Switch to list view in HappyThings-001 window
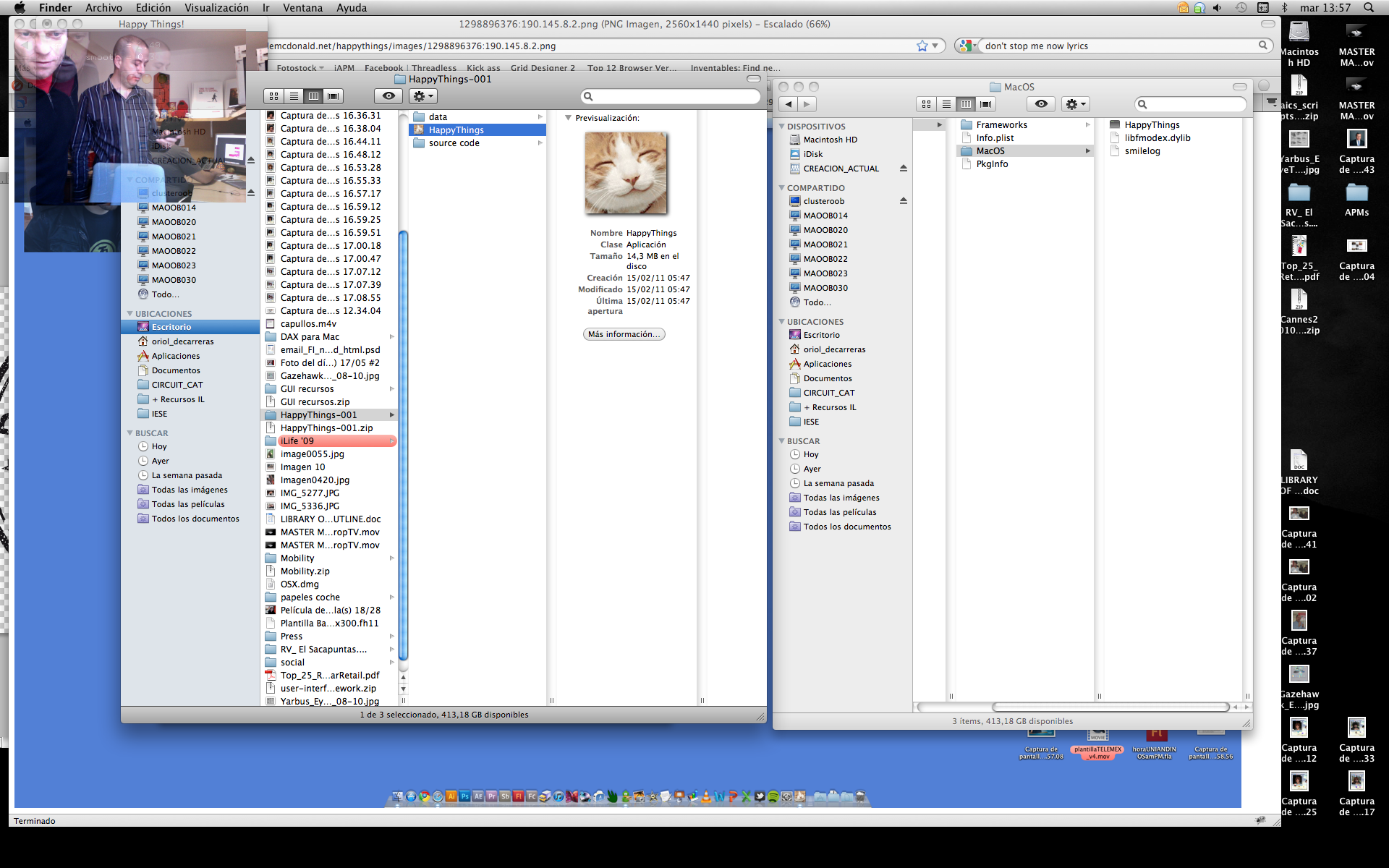The height and width of the screenshot is (868, 1389). pyautogui.click(x=294, y=96)
